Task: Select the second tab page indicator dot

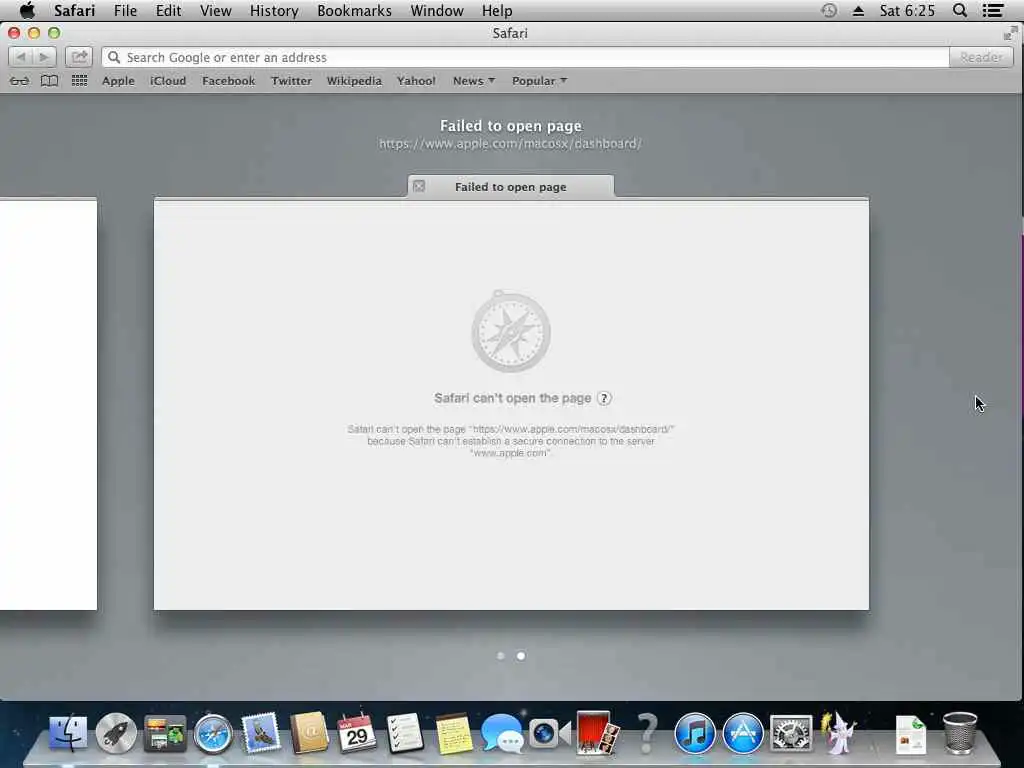Action: (x=521, y=656)
